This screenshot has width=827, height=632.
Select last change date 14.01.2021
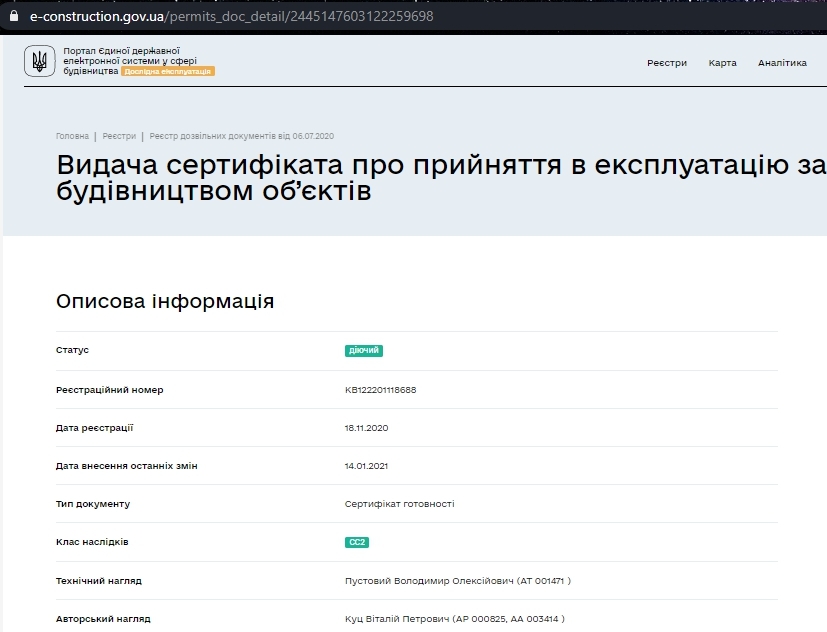367,466
